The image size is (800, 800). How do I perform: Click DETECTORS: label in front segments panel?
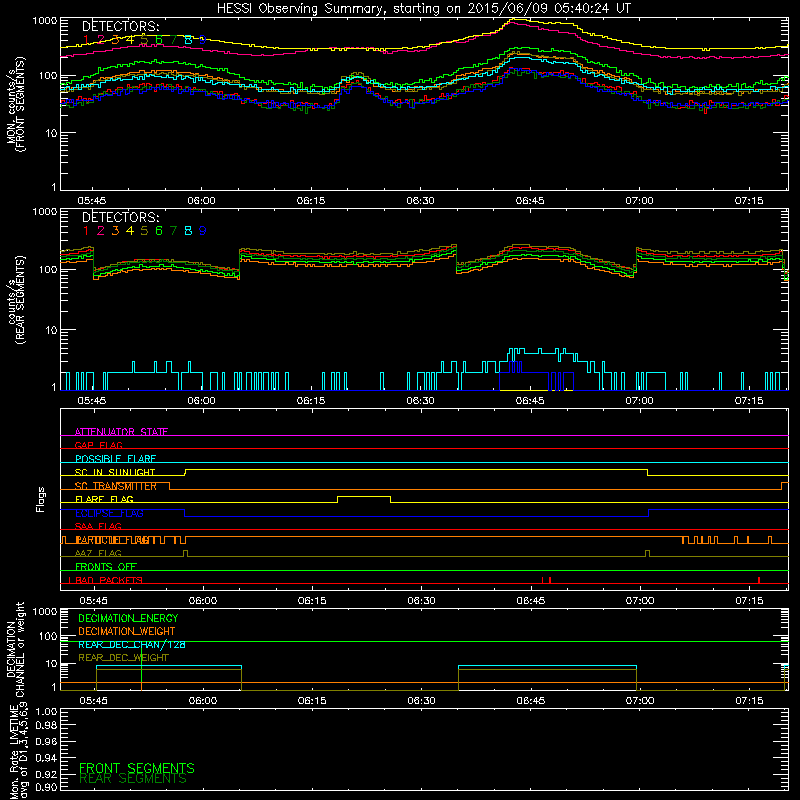[x=120, y=26]
